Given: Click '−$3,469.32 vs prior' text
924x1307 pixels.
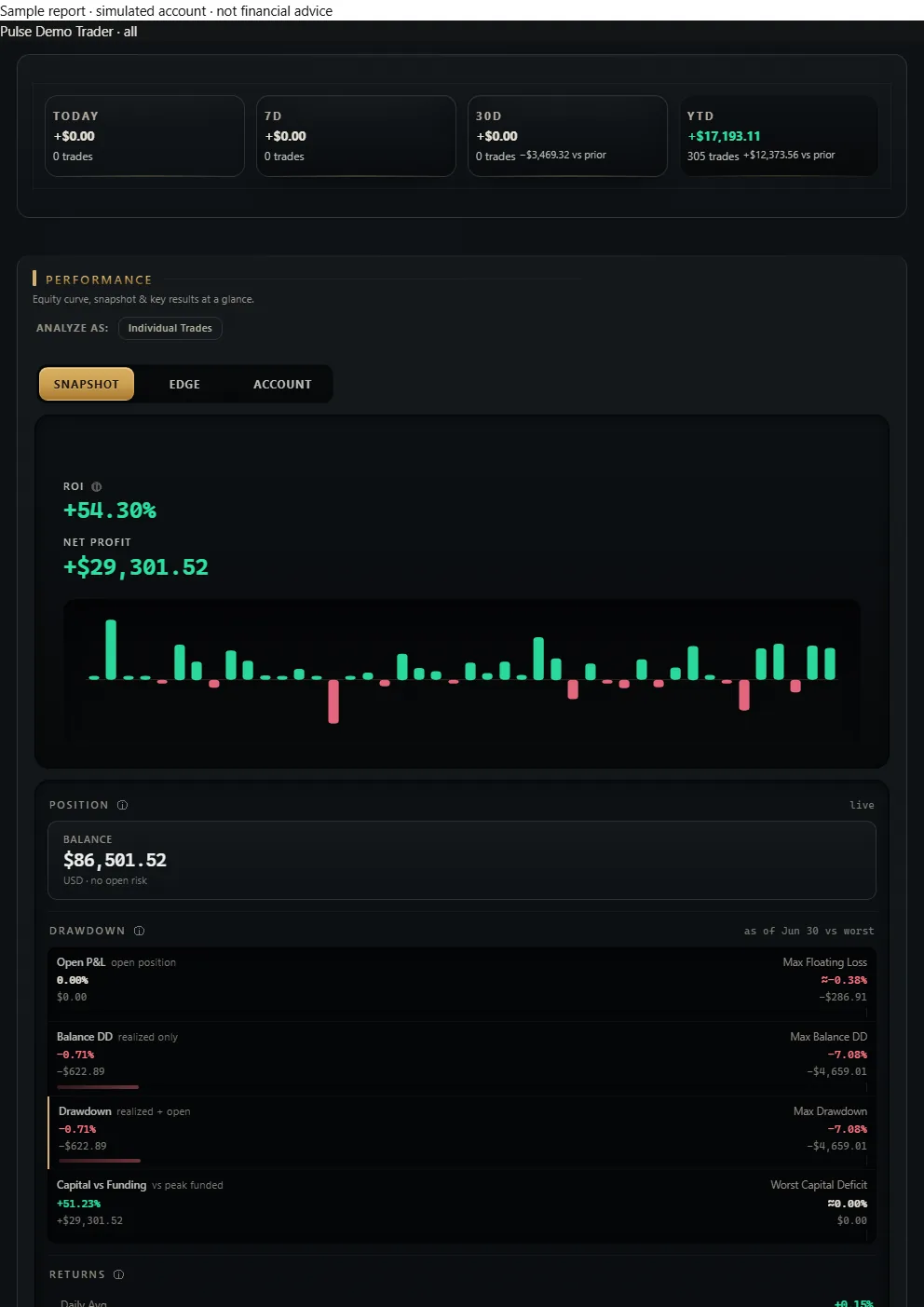Looking at the screenshot, I should pos(563,155).
